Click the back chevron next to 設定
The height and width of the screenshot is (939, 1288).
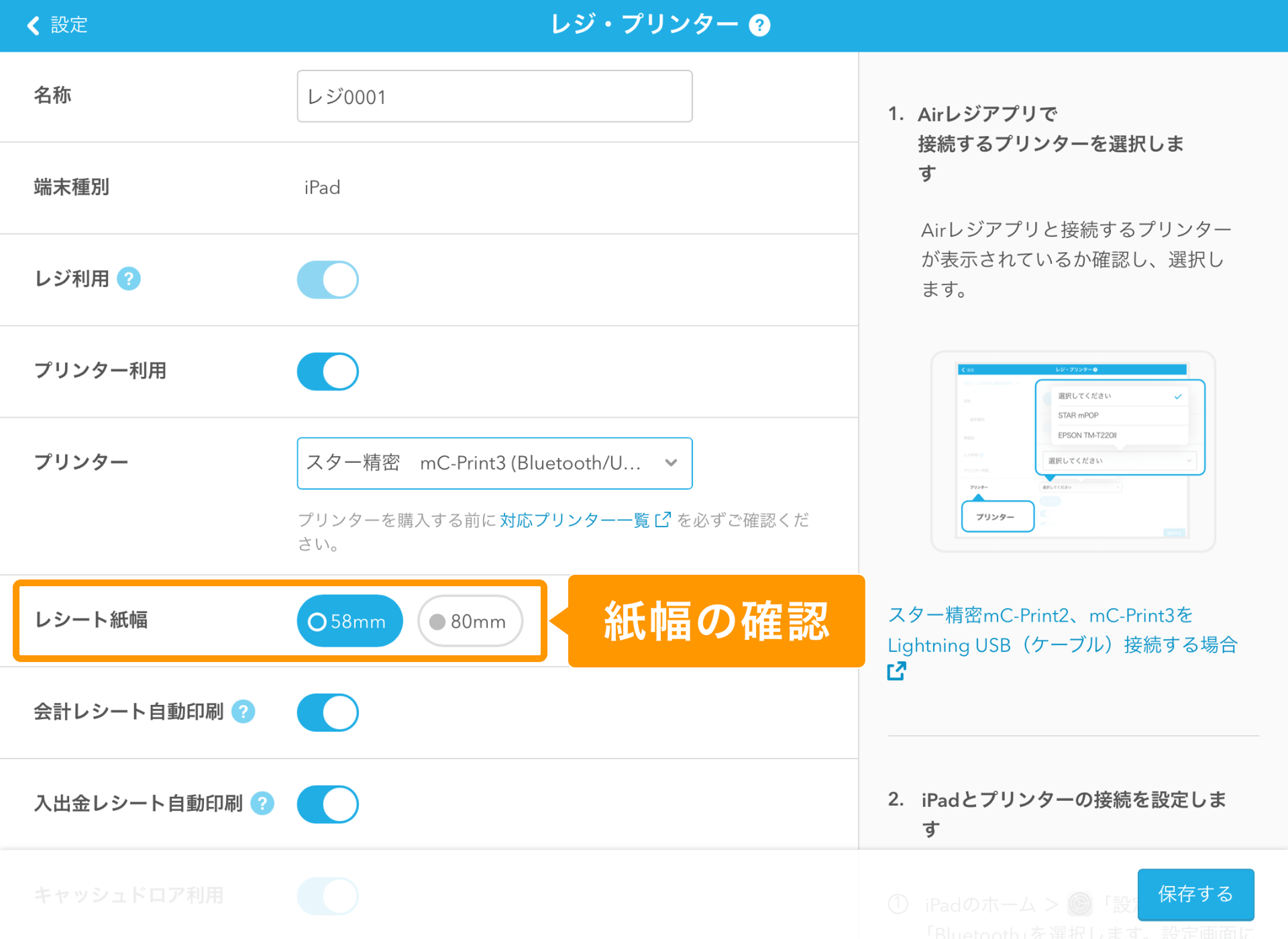click(33, 25)
